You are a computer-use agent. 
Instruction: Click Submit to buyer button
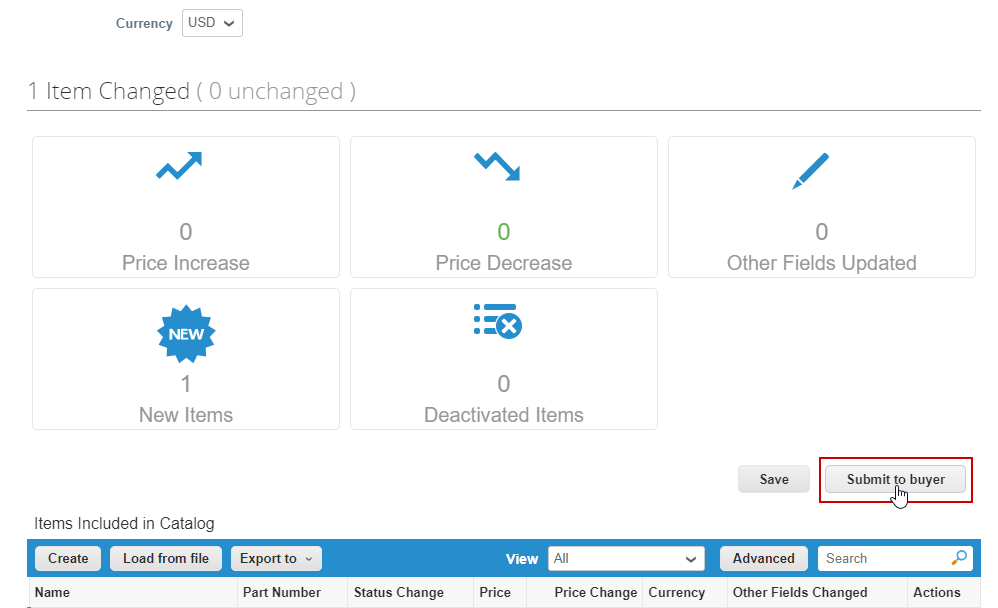(896, 479)
